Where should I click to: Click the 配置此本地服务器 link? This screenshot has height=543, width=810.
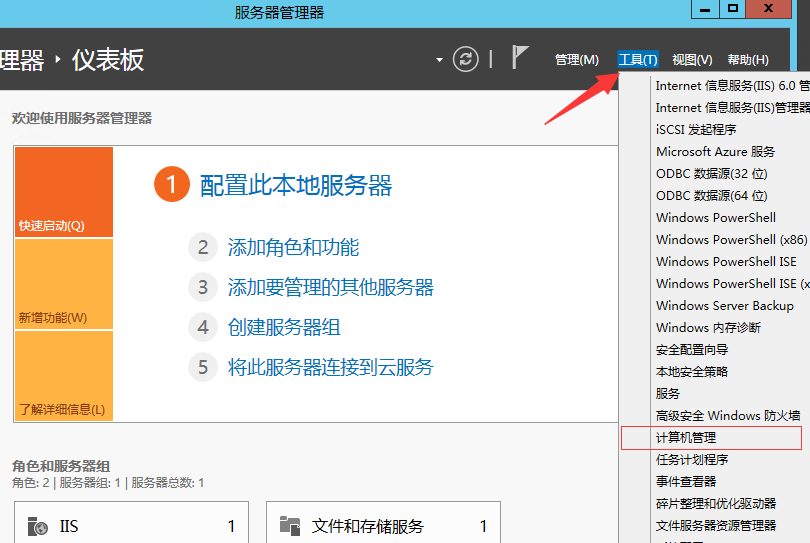296,185
